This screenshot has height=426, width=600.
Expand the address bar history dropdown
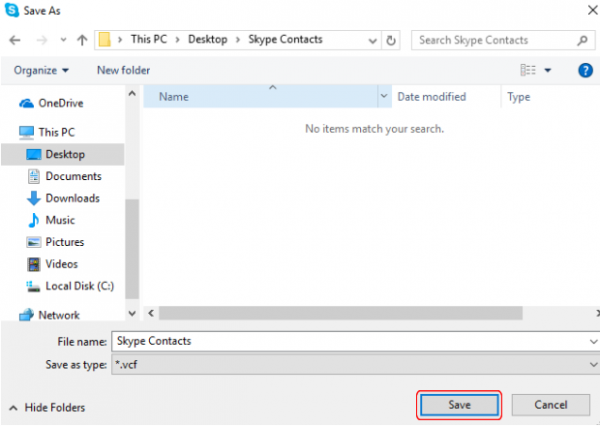click(372, 40)
